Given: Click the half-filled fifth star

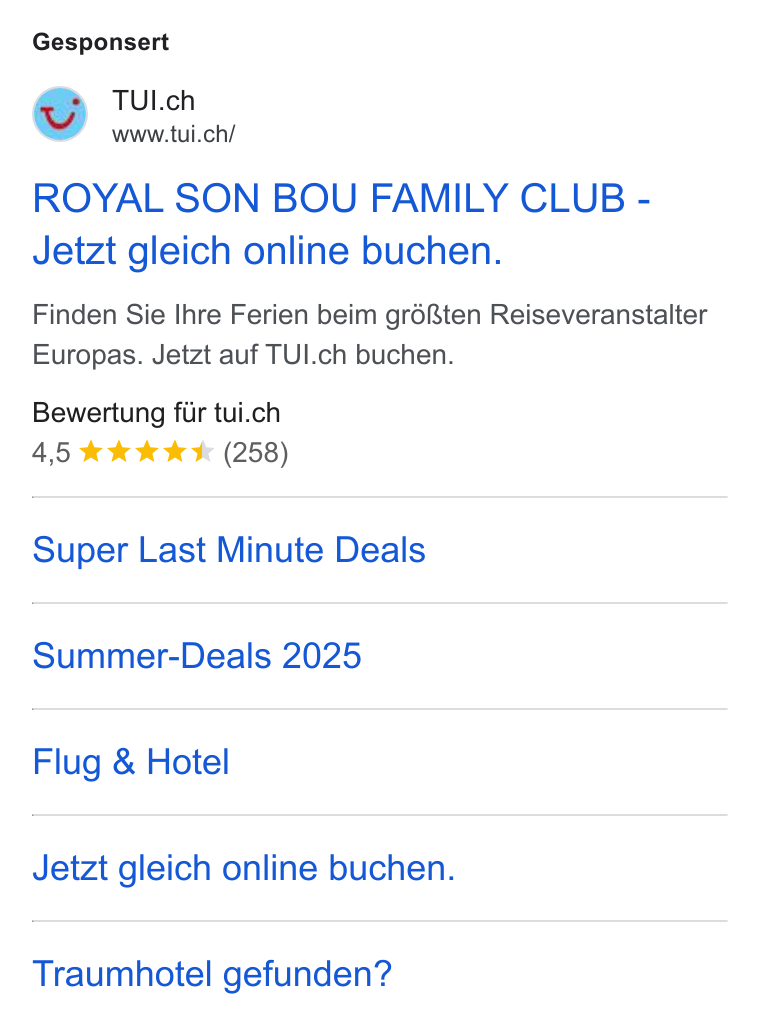Looking at the screenshot, I should pyautogui.click(x=202, y=451).
